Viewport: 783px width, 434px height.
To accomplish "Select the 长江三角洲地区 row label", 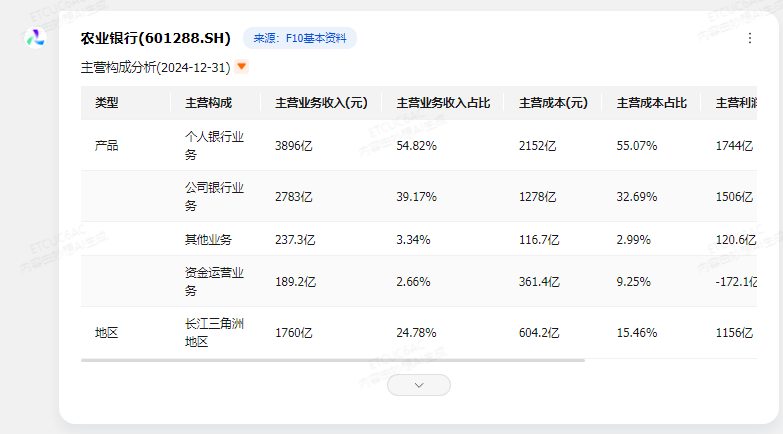I will coord(214,332).
